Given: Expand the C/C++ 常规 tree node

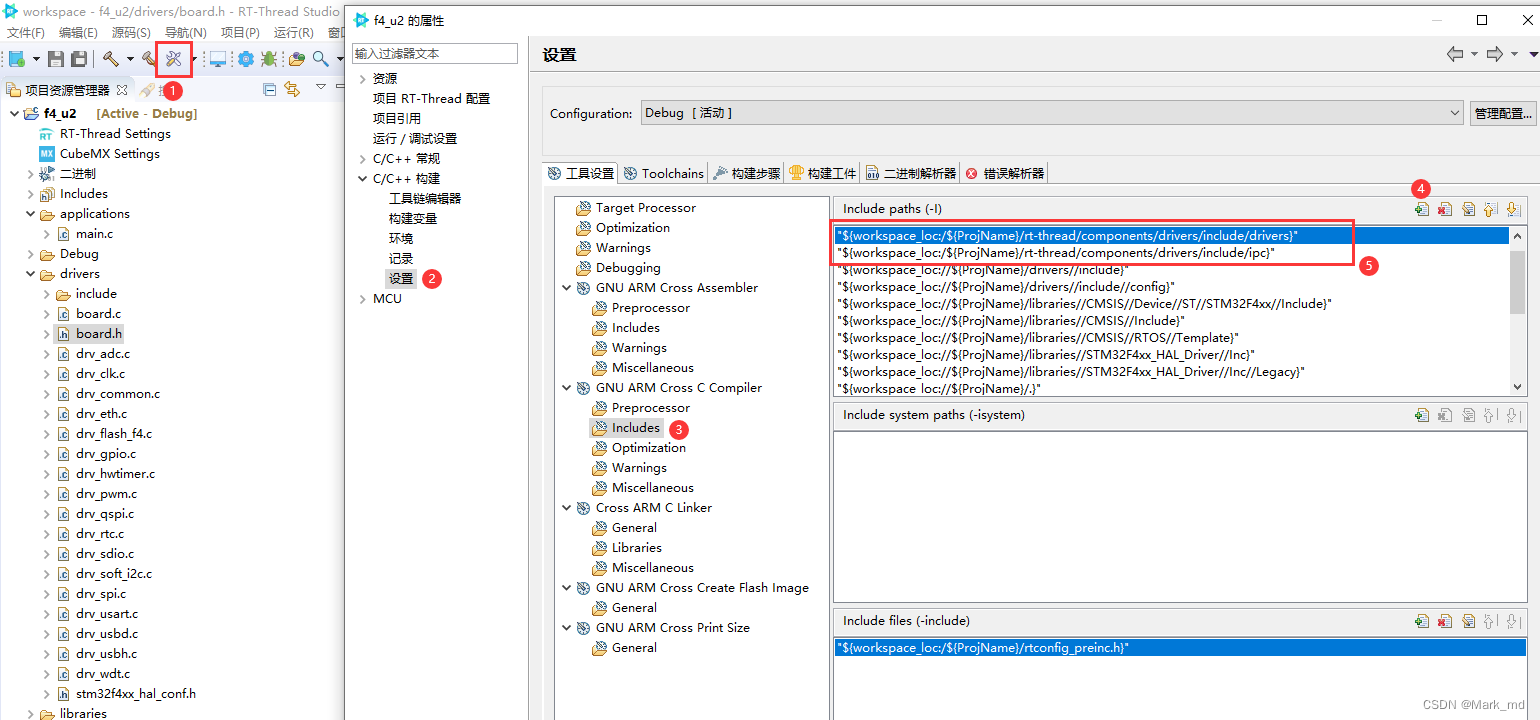Looking at the screenshot, I should (x=362, y=159).
